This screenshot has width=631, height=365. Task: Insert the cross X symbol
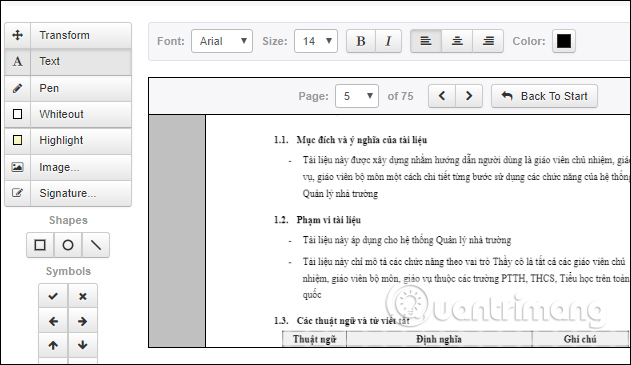pos(83,296)
